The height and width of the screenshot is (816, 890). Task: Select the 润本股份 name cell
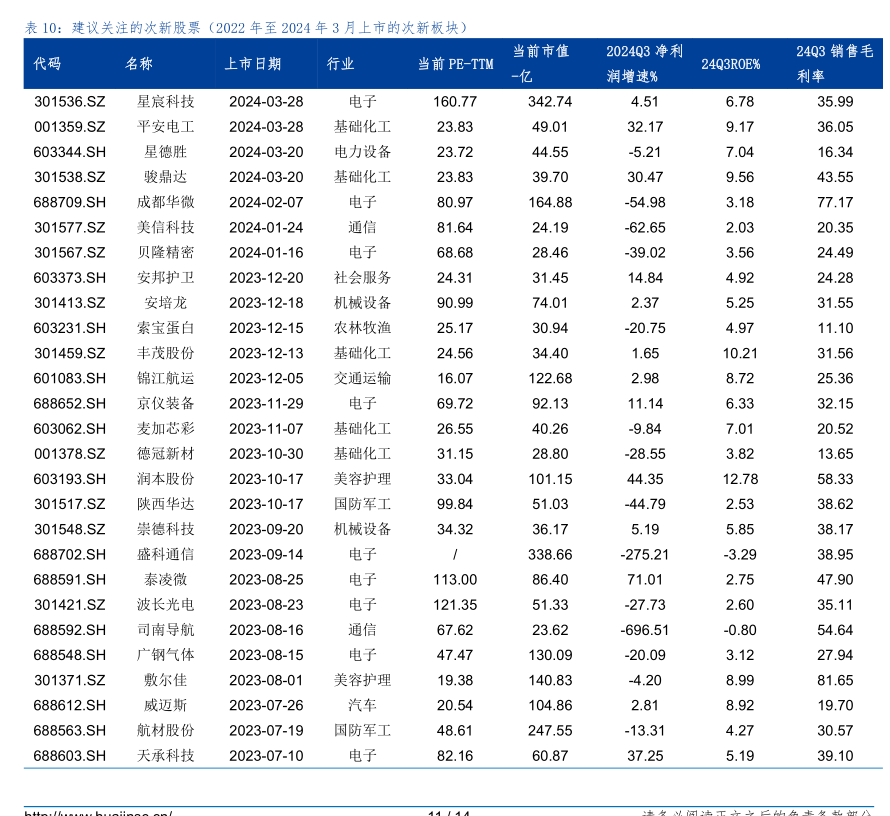166,479
